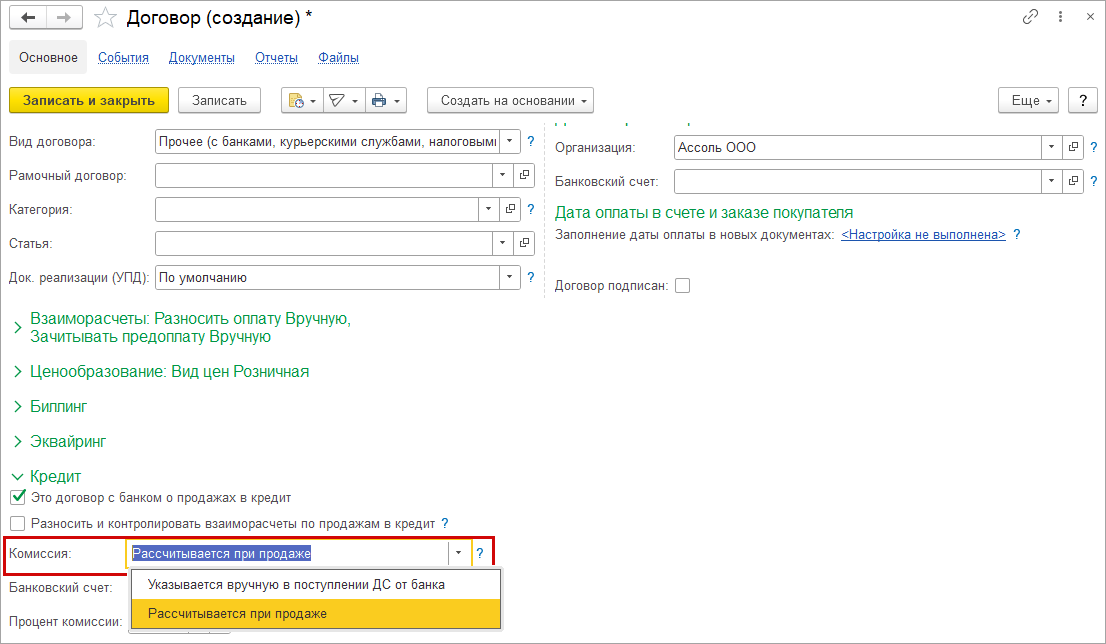Open the printer icon menu
The width and height of the screenshot is (1106, 644).
pos(386,100)
